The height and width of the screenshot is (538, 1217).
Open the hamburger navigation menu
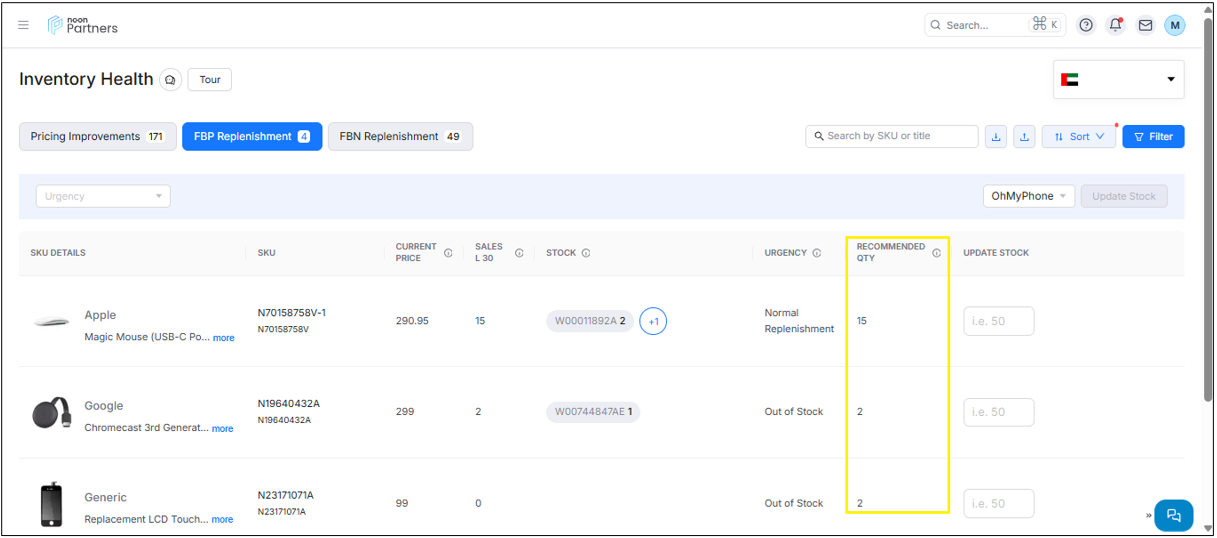click(x=24, y=25)
